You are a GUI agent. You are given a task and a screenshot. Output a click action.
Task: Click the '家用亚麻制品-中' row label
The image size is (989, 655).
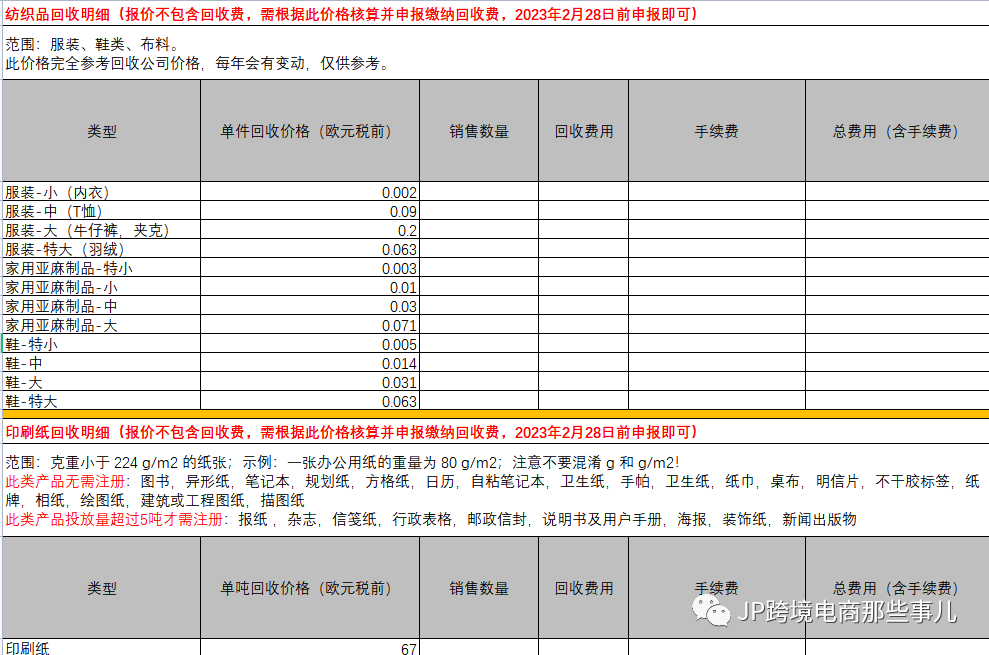[61, 306]
